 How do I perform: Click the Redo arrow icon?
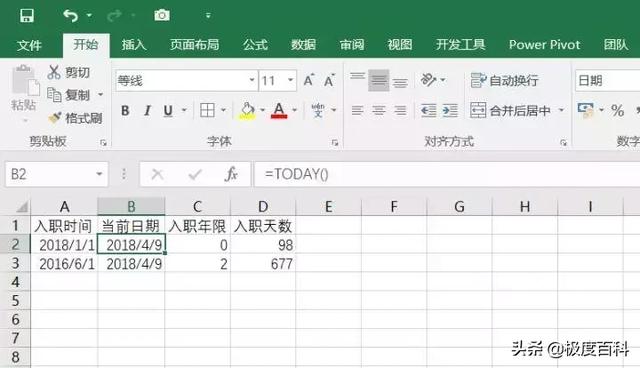coord(114,16)
